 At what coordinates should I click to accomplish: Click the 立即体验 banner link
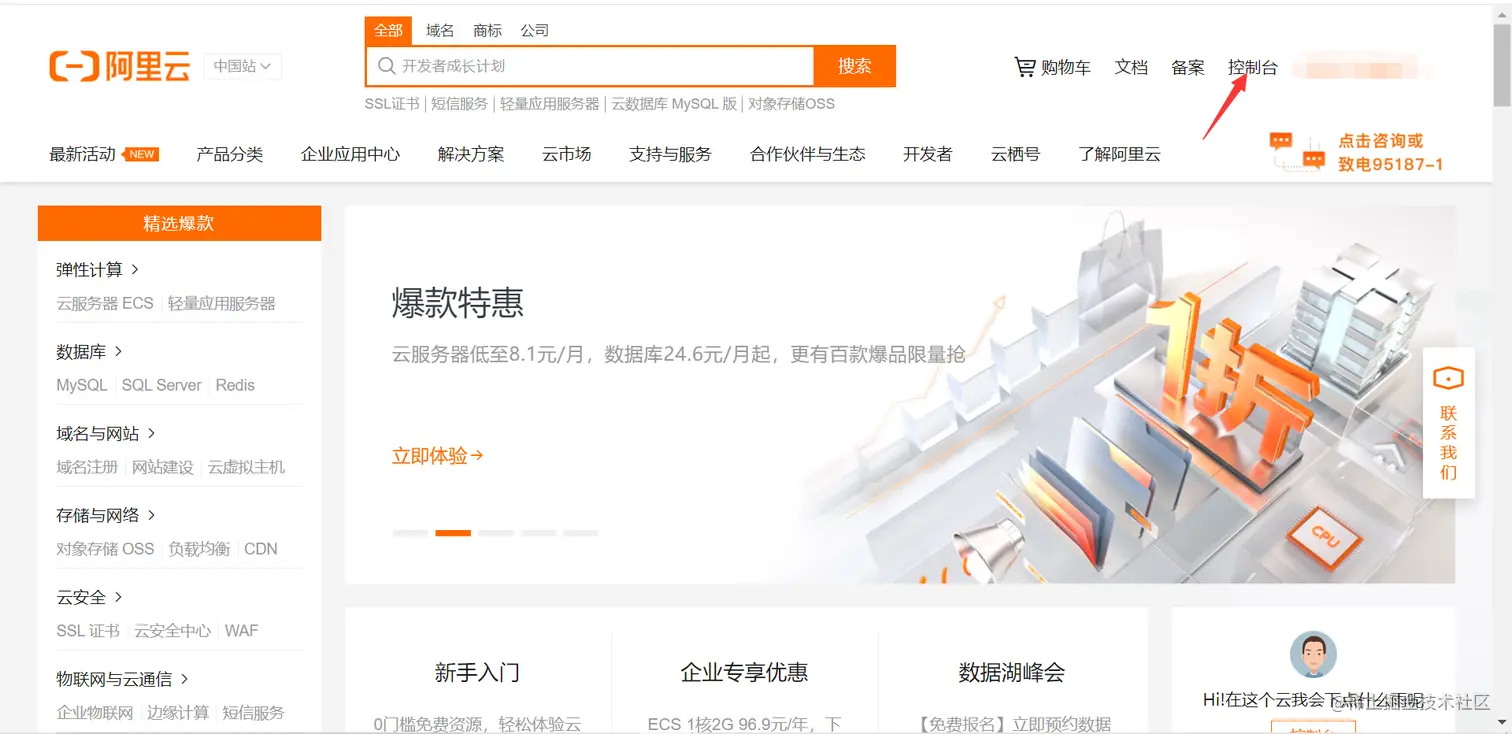point(438,455)
